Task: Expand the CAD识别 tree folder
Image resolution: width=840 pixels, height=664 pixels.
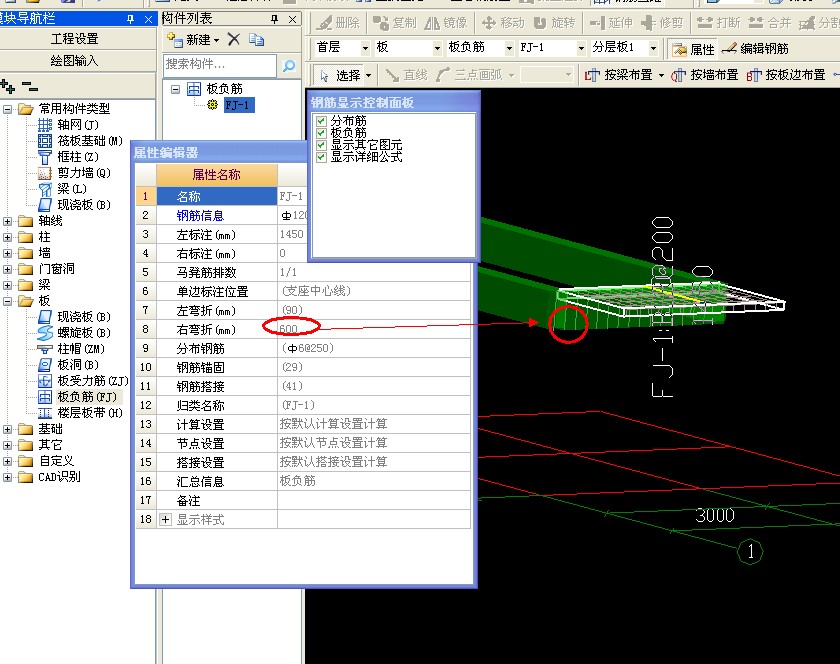Action: [x=8, y=477]
